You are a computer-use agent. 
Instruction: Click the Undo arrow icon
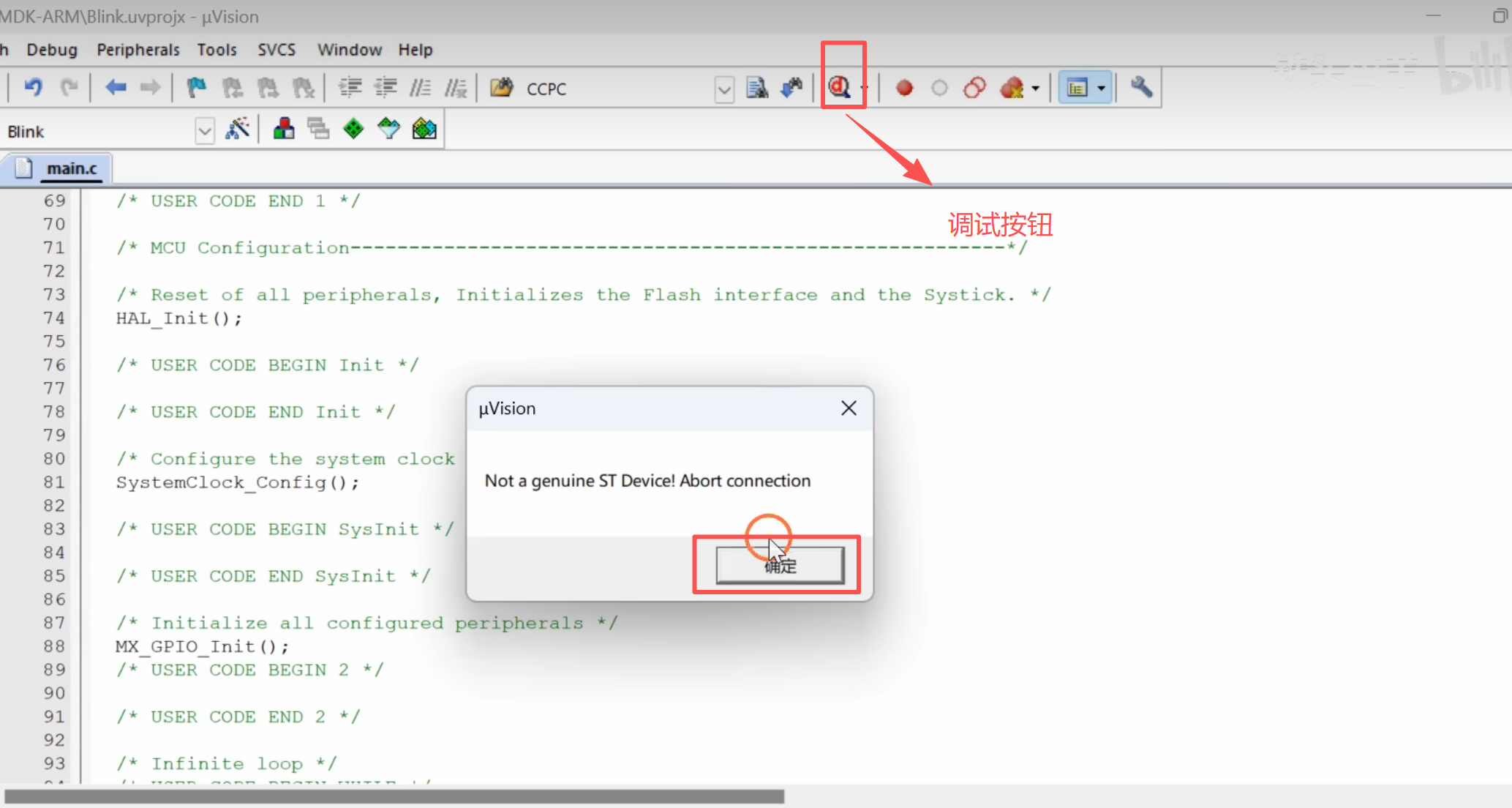point(33,88)
